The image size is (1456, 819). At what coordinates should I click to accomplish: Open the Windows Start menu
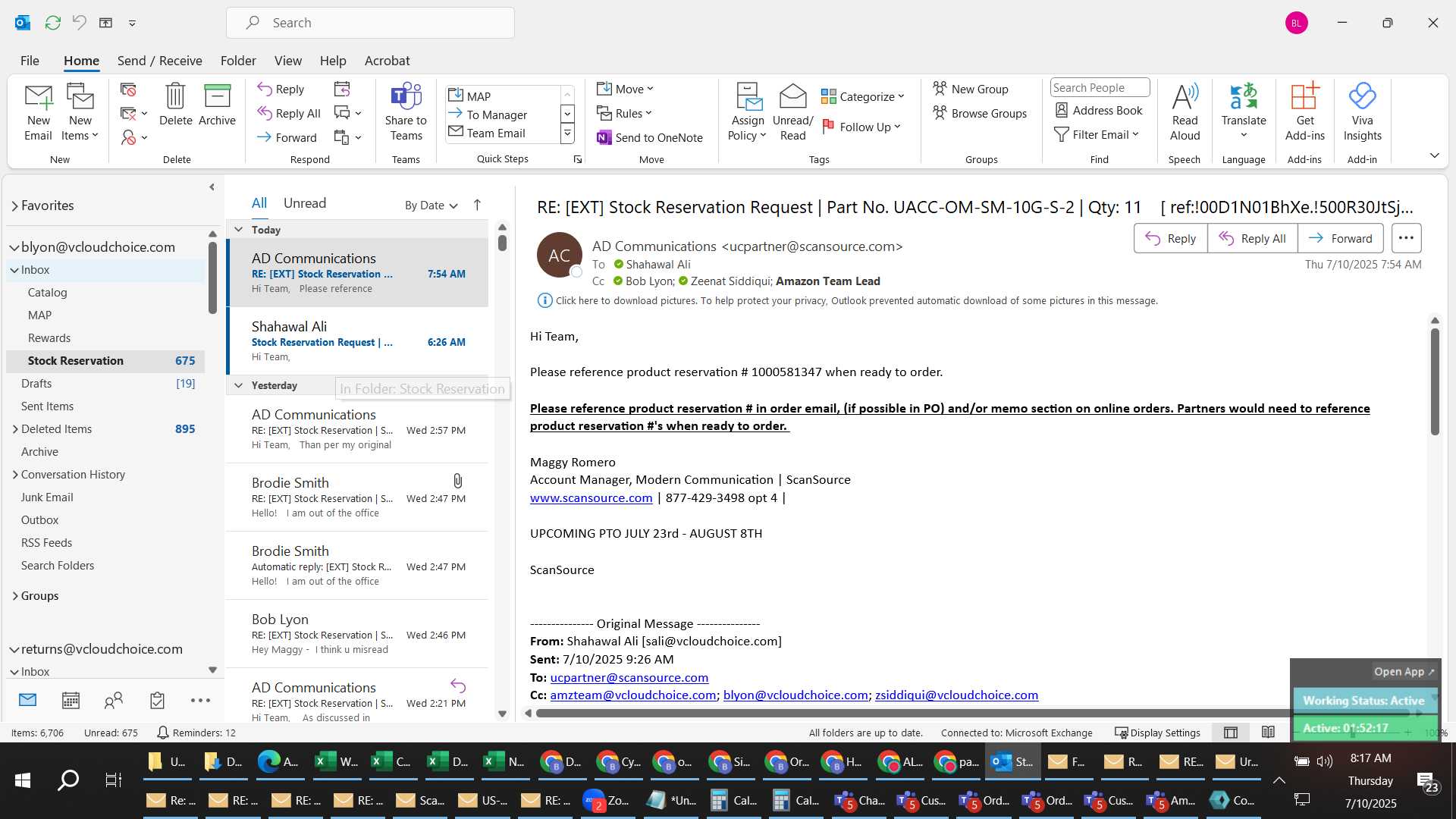pos(23,780)
